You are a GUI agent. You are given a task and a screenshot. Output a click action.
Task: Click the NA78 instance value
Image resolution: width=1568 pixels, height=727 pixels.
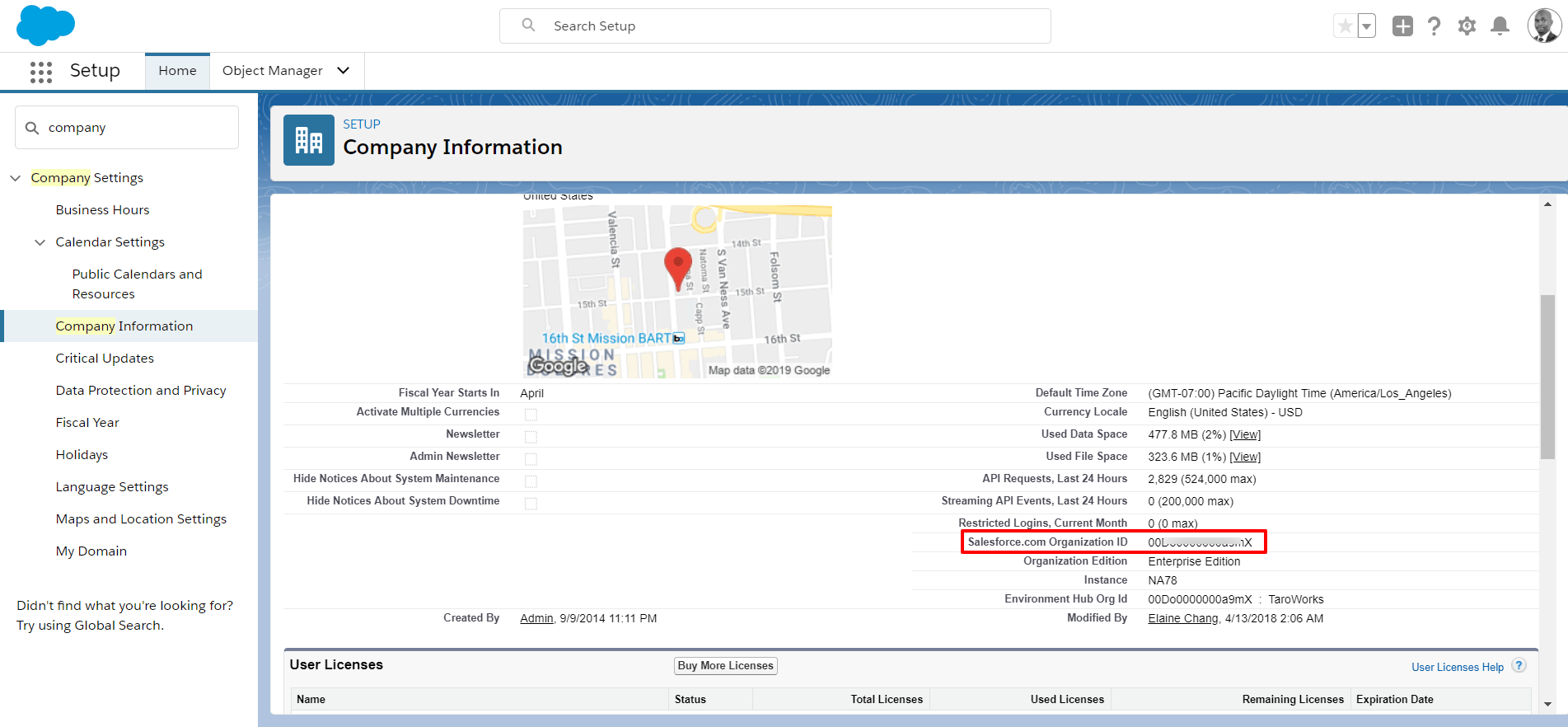(1163, 580)
